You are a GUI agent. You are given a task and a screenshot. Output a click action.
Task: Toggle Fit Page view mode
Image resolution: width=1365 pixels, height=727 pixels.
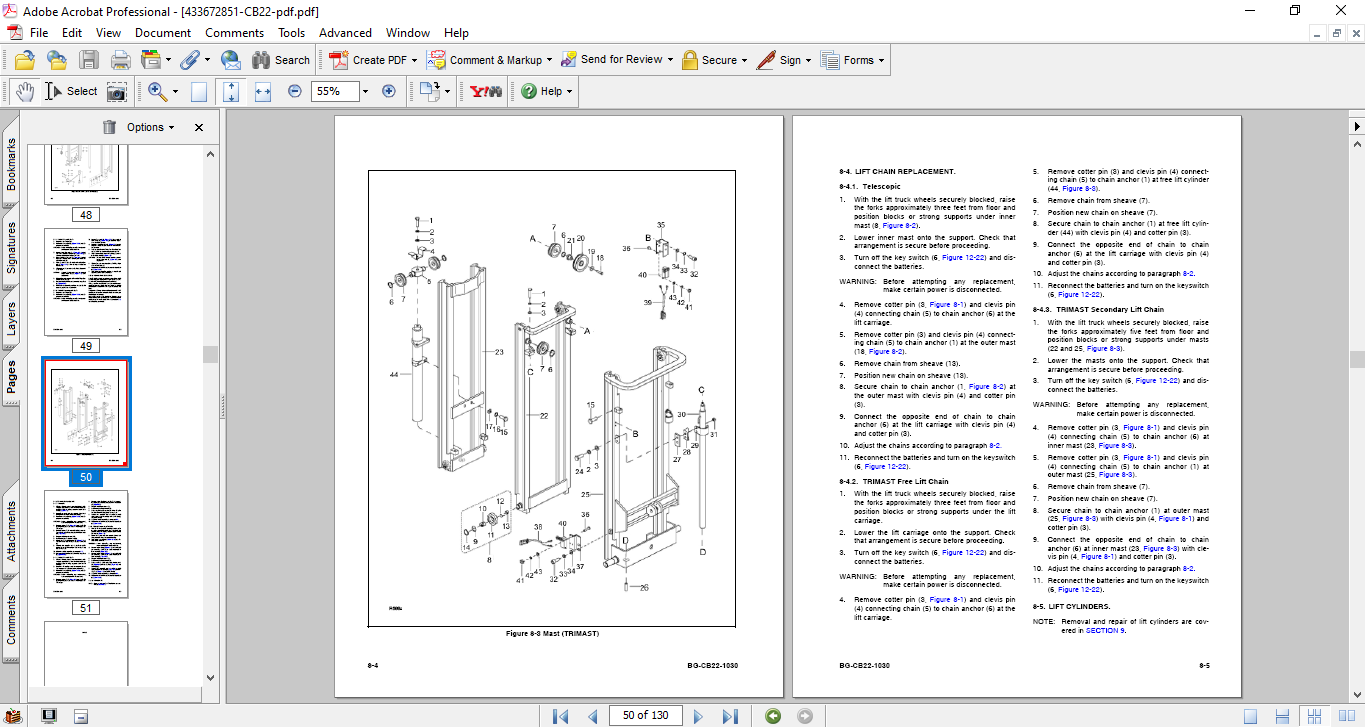click(x=231, y=91)
